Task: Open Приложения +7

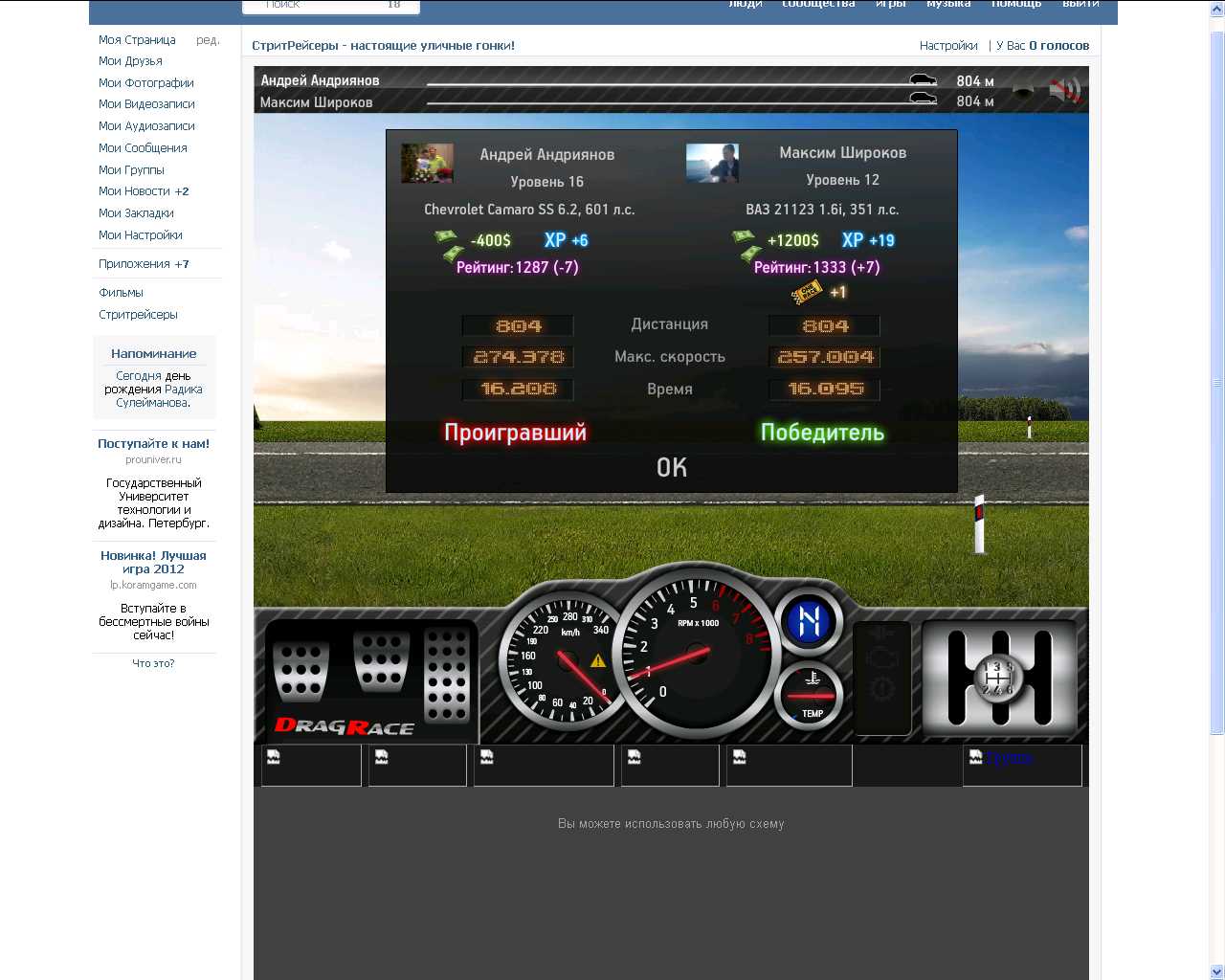Action: click(x=144, y=263)
